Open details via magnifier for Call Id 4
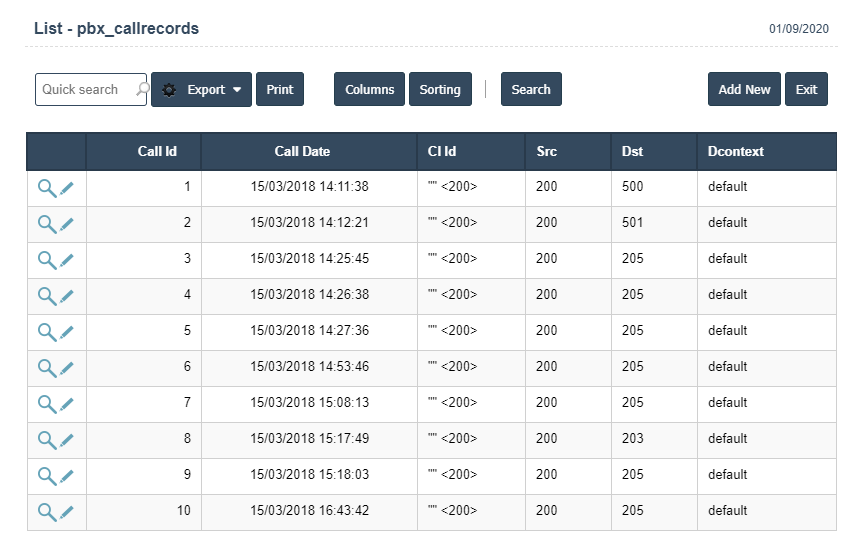855x541 pixels. 46,296
